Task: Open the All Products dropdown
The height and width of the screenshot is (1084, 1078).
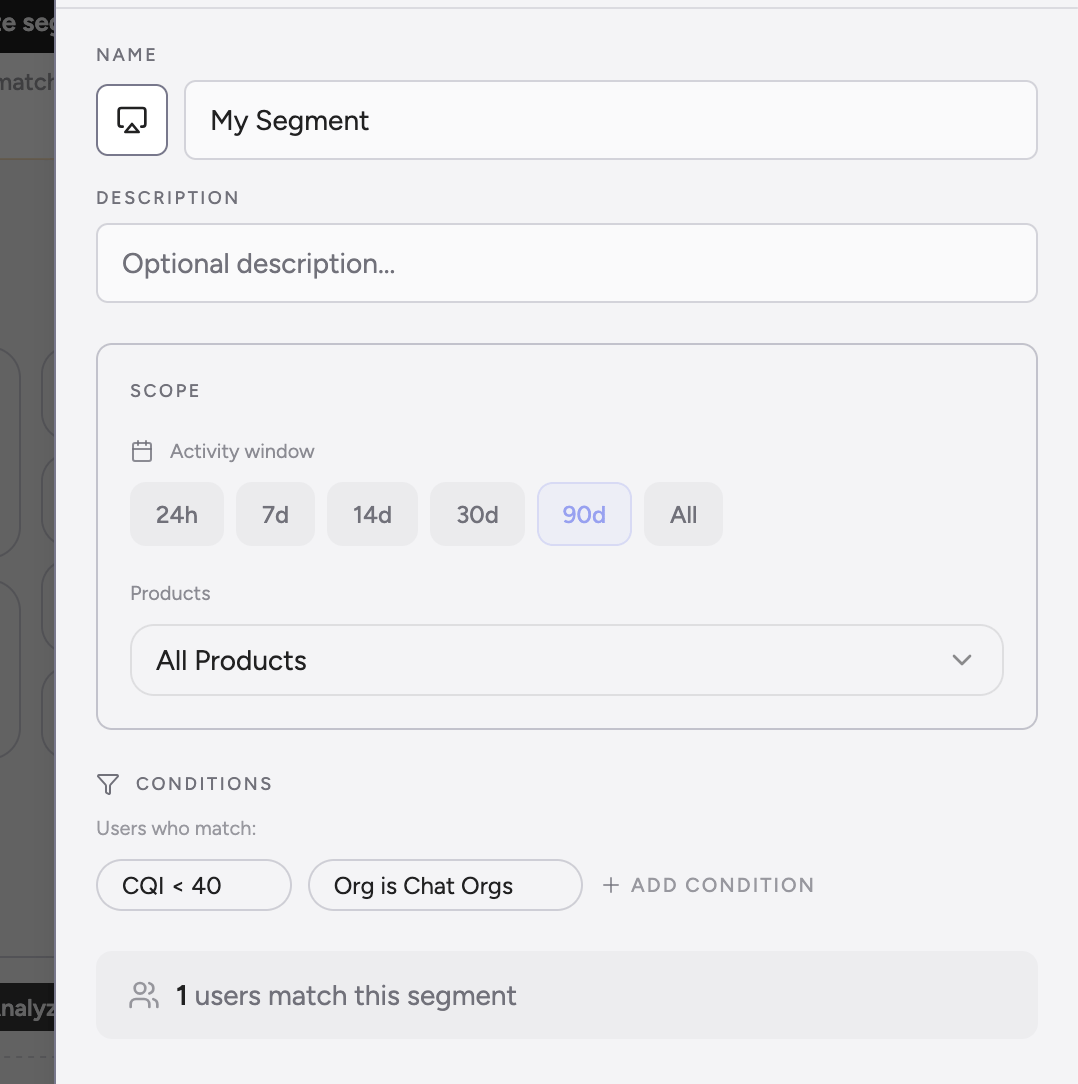Action: 566,660
